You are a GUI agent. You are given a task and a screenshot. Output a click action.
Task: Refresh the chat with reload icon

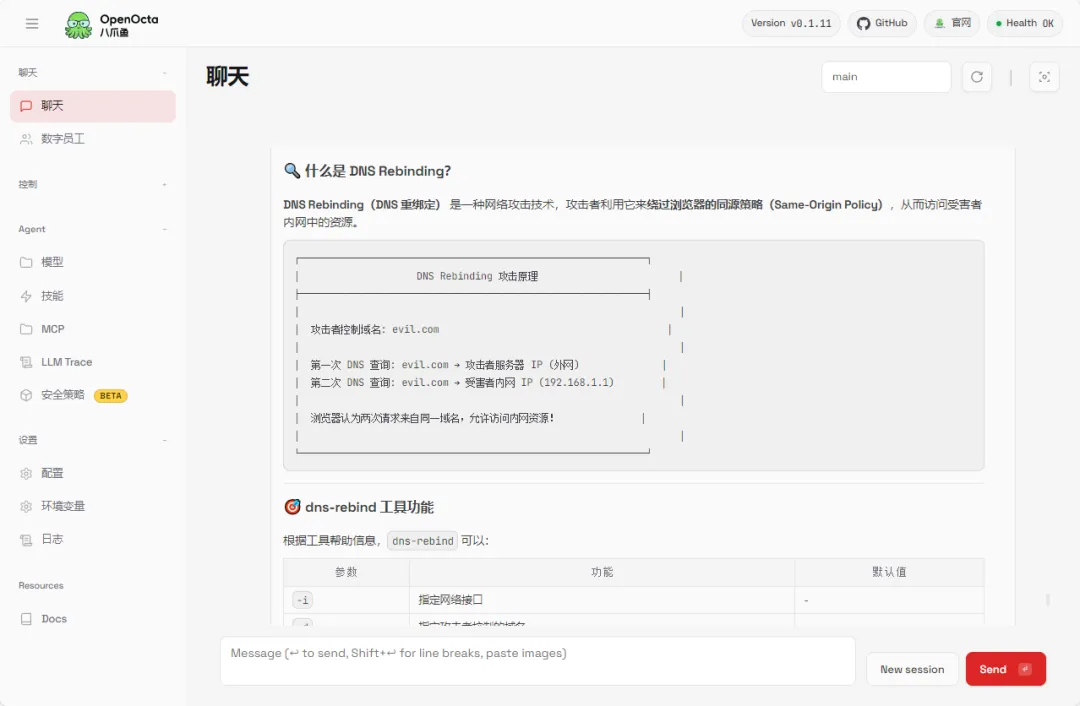click(977, 77)
